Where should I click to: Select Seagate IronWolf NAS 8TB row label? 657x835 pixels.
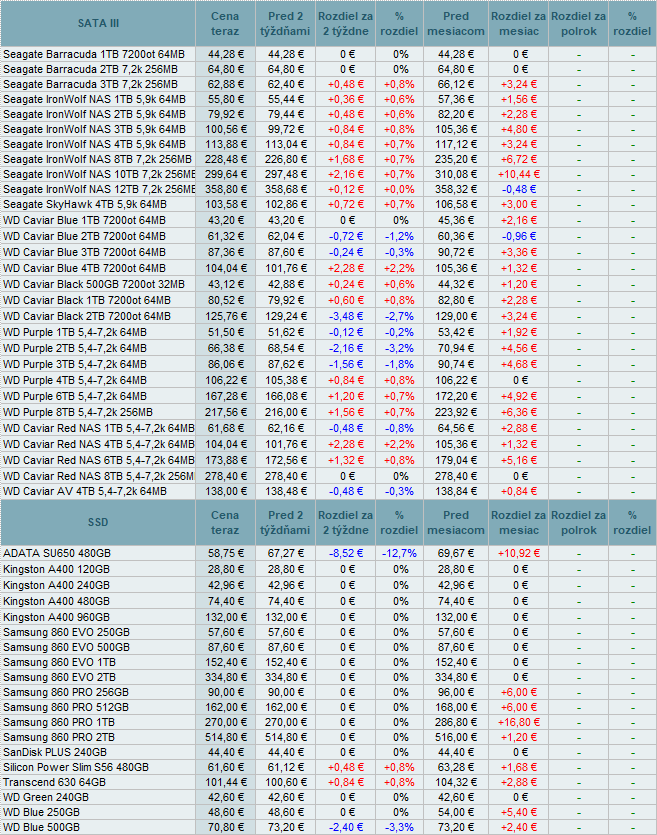tap(97, 159)
